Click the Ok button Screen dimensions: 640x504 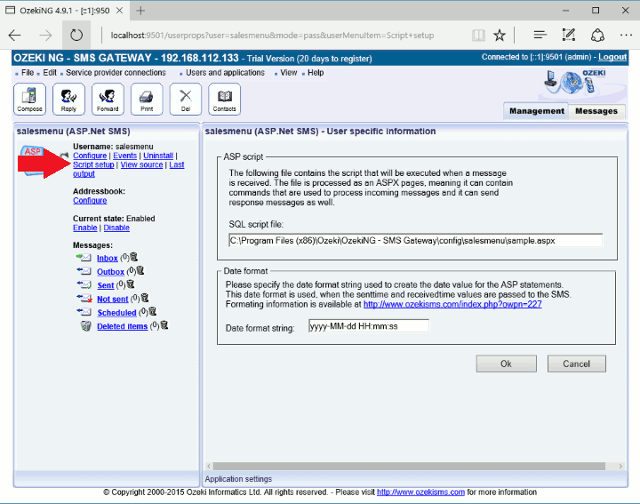click(x=506, y=364)
